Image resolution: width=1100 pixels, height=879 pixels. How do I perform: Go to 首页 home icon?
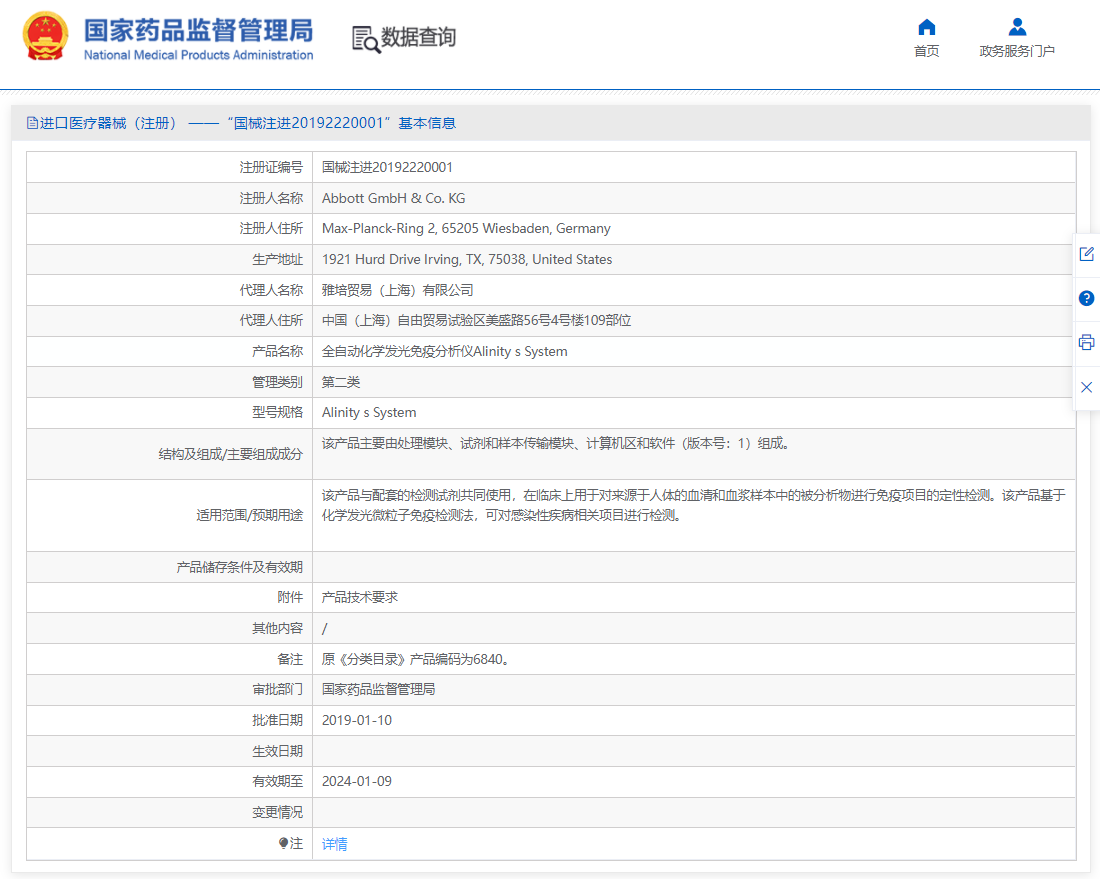(x=927, y=27)
